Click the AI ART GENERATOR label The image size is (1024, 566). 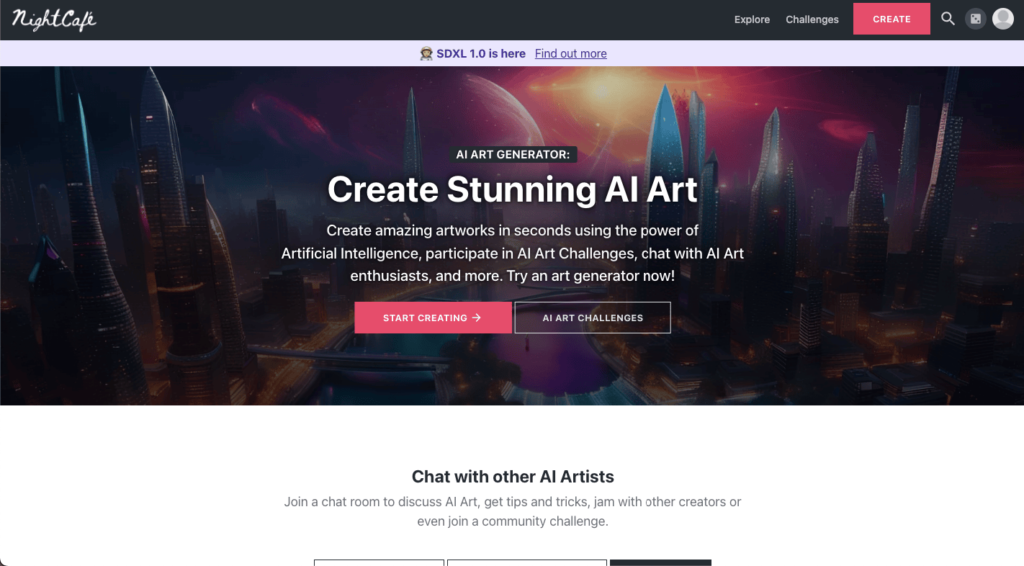[513, 155]
